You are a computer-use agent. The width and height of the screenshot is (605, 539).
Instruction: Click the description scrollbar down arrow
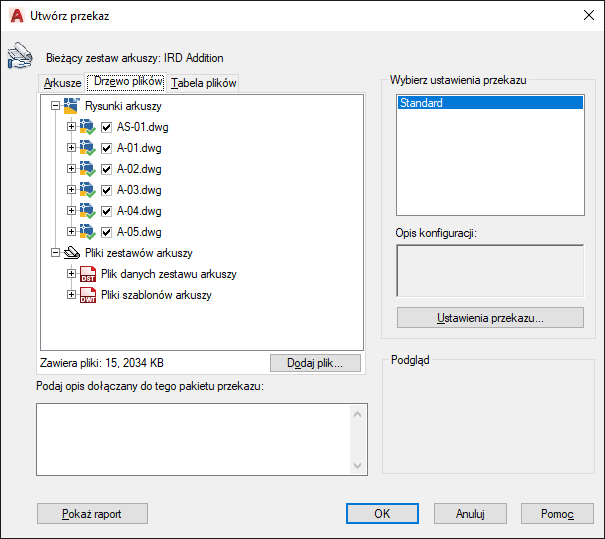pos(358,466)
